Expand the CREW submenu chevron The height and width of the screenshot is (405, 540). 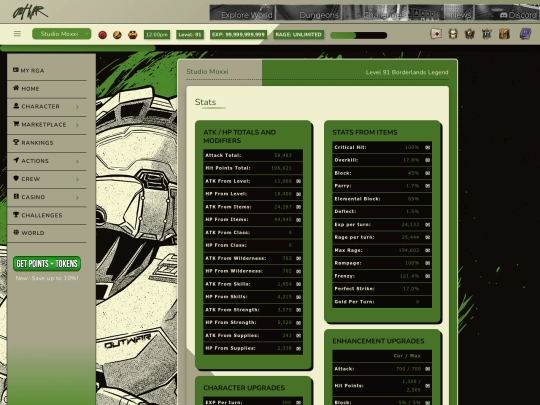77,179
